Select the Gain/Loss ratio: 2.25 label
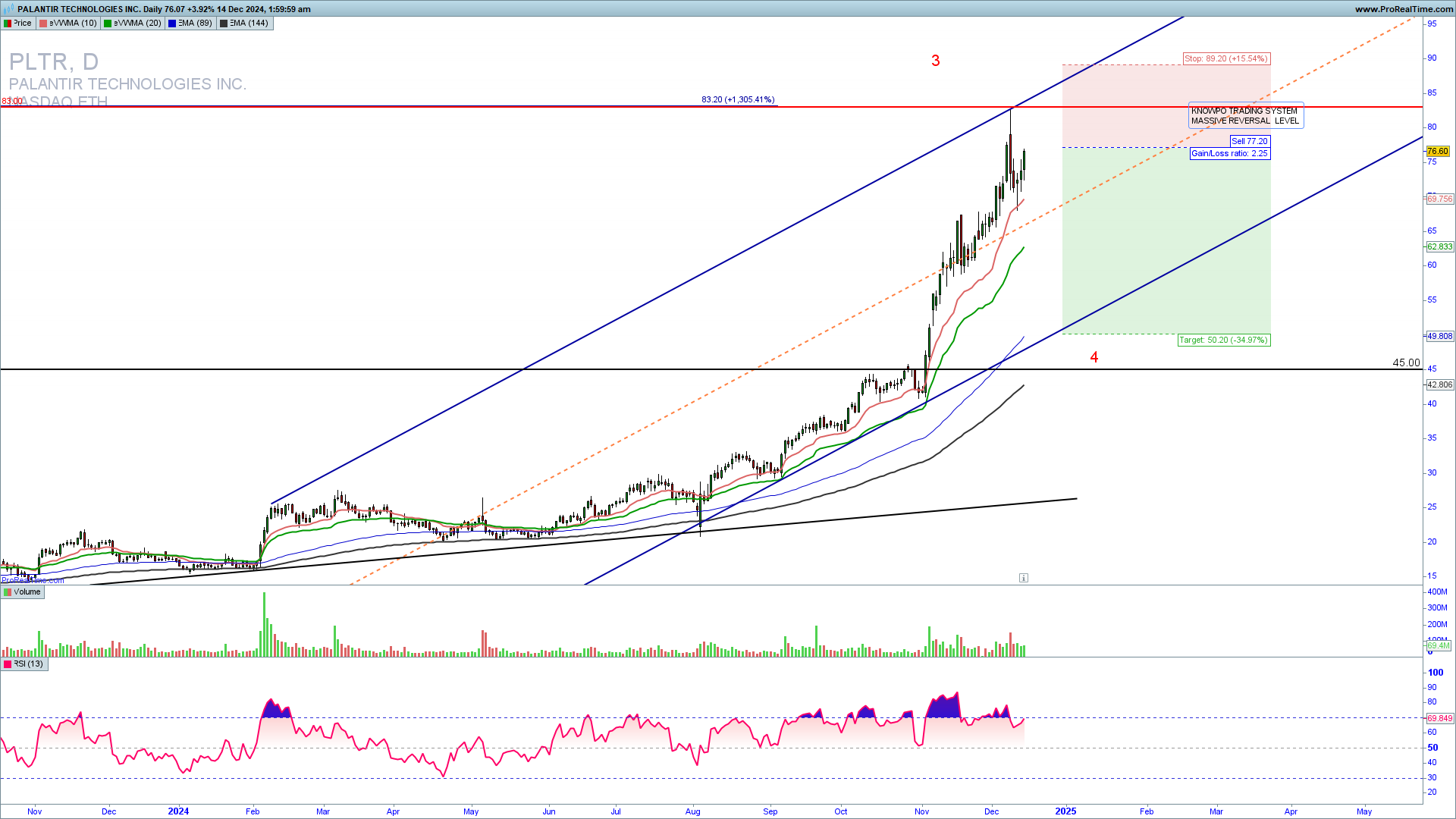Viewport: 1456px width, 819px height. pos(1229,153)
